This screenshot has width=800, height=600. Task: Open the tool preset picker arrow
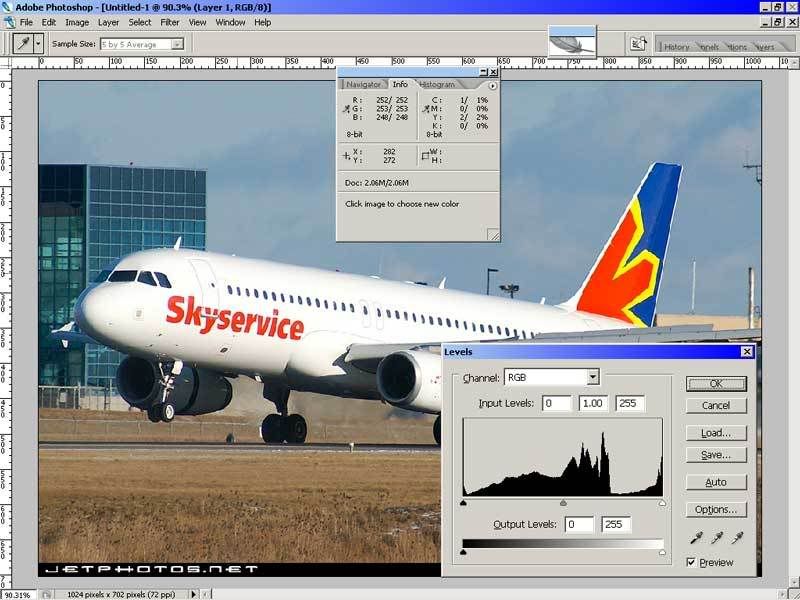tap(38, 44)
